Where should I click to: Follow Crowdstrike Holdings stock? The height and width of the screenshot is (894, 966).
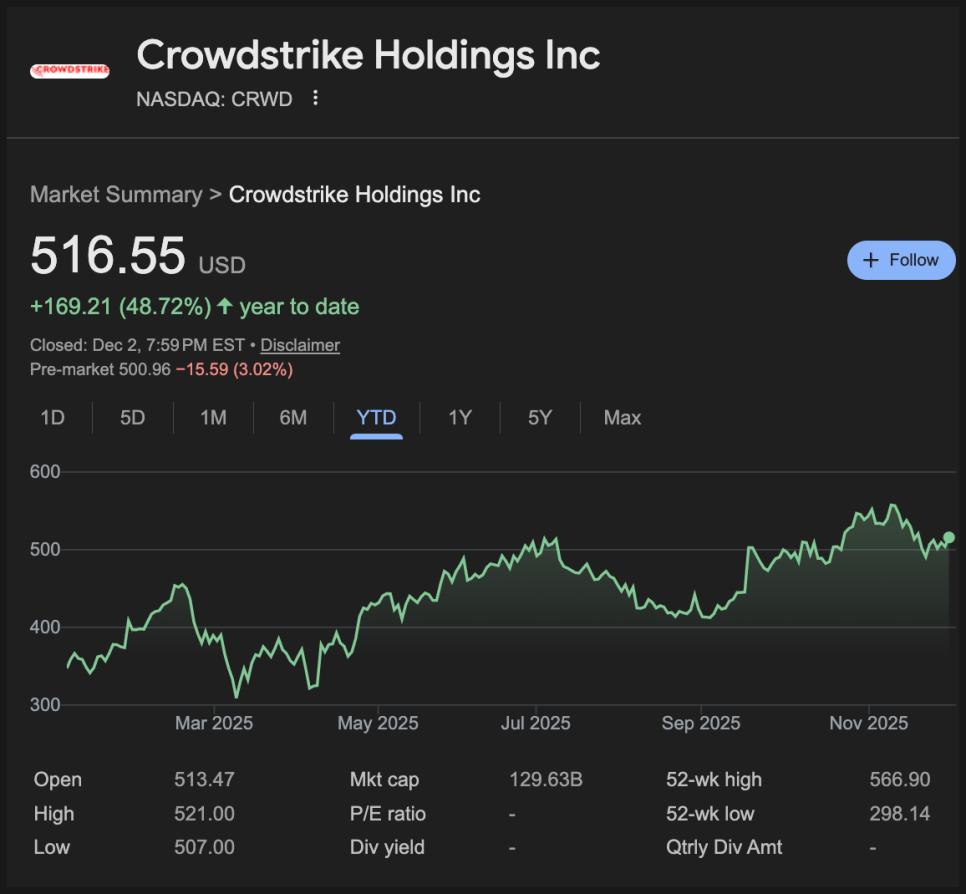click(901, 260)
